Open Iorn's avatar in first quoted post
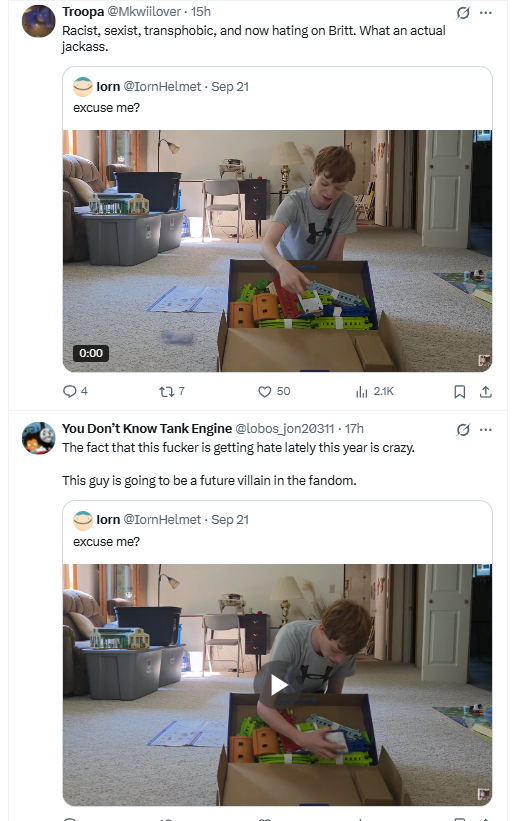 tap(83, 86)
